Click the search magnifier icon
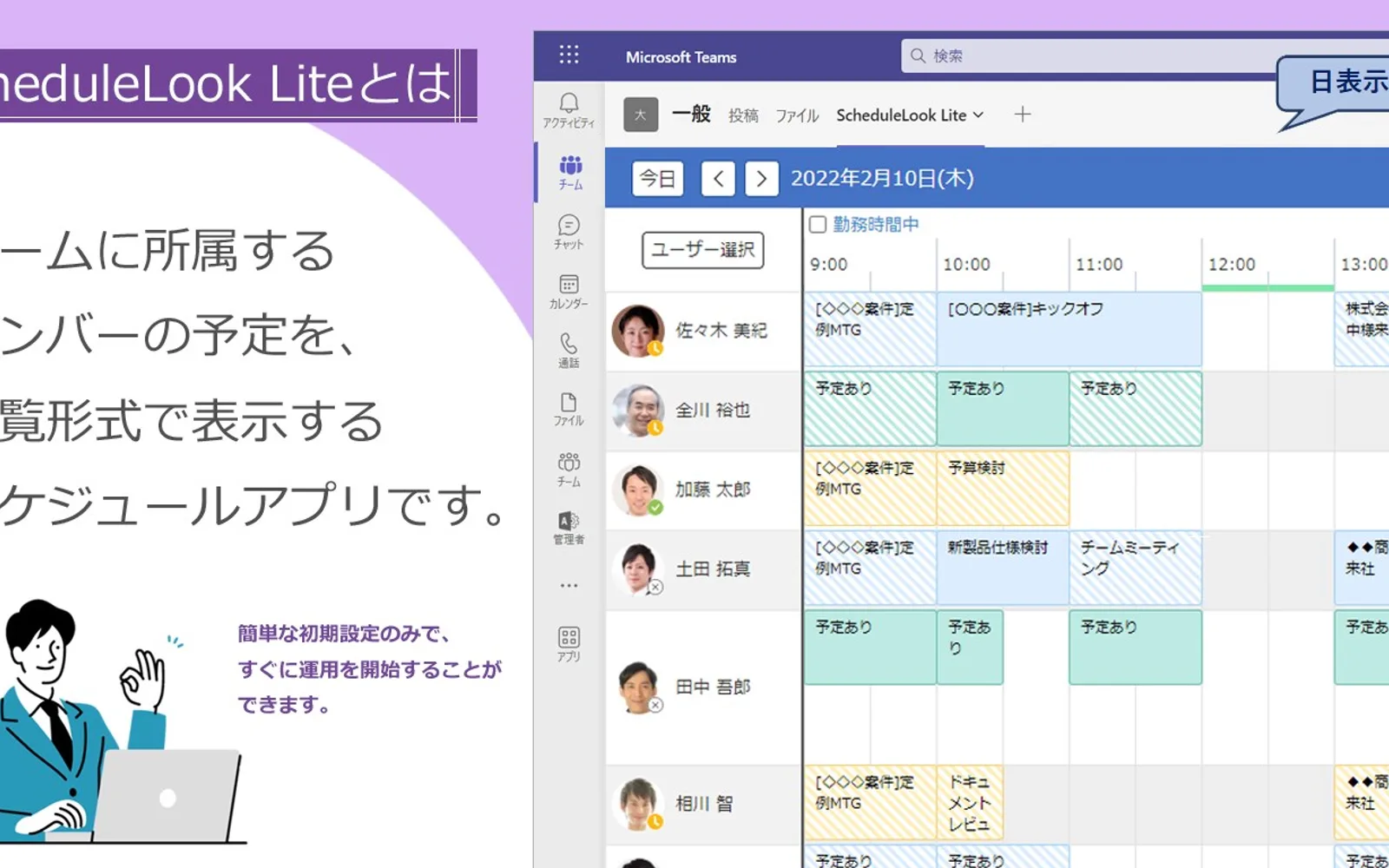Viewport: 1389px width, 868px height. pos(918,56)
